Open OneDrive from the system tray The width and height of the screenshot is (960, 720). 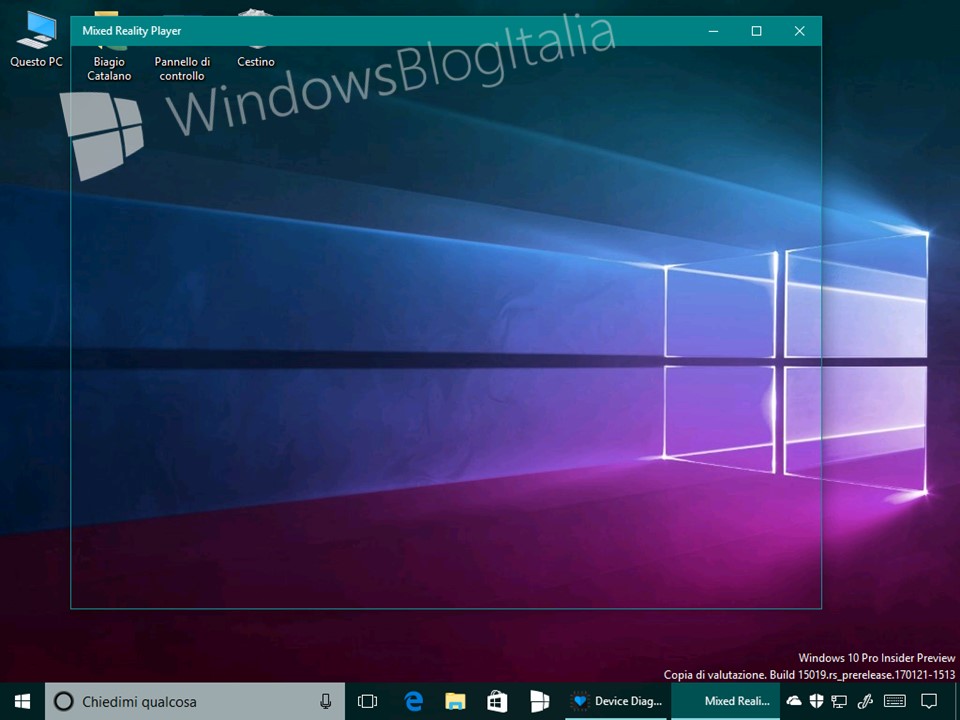coord(793,701)
